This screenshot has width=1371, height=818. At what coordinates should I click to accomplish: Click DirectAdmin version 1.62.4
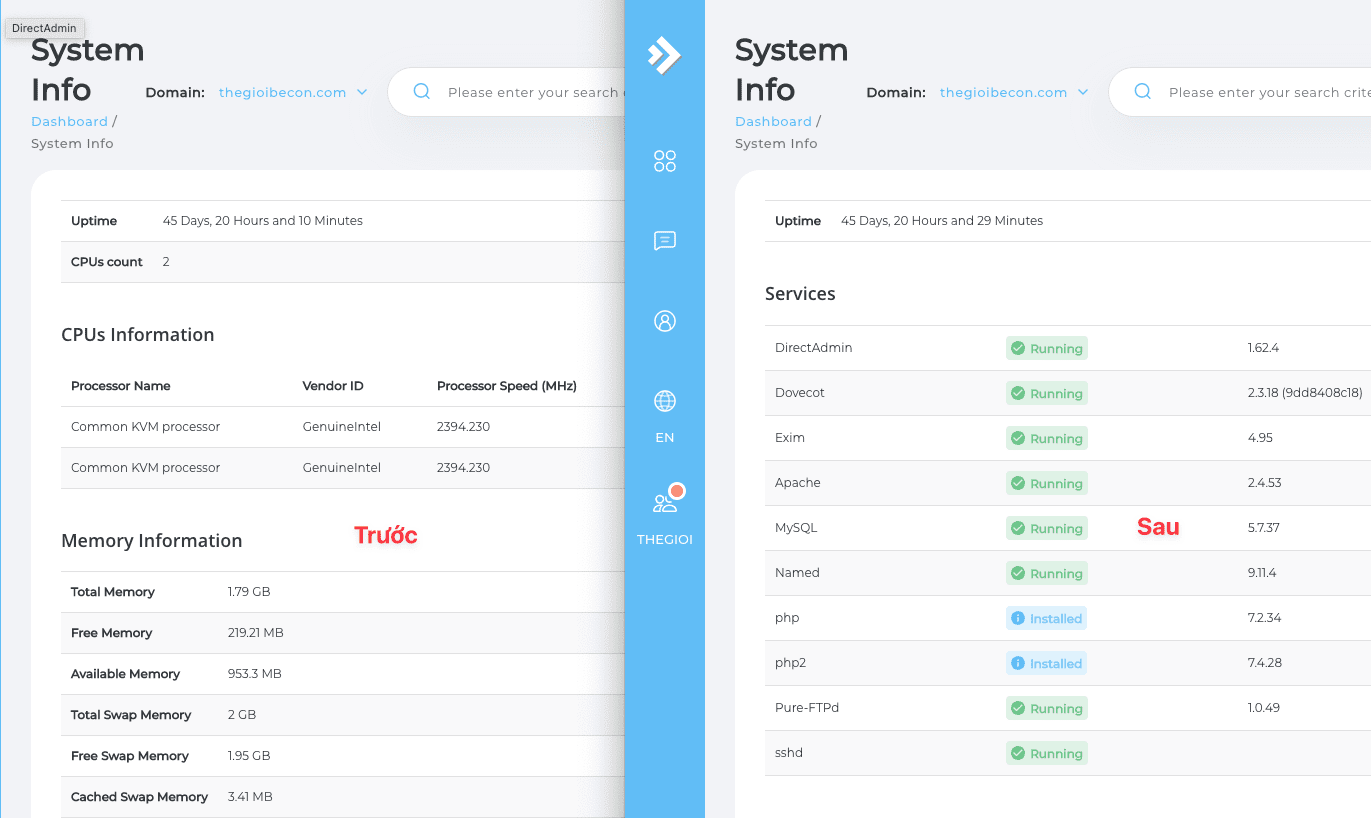coord(1263,348)
